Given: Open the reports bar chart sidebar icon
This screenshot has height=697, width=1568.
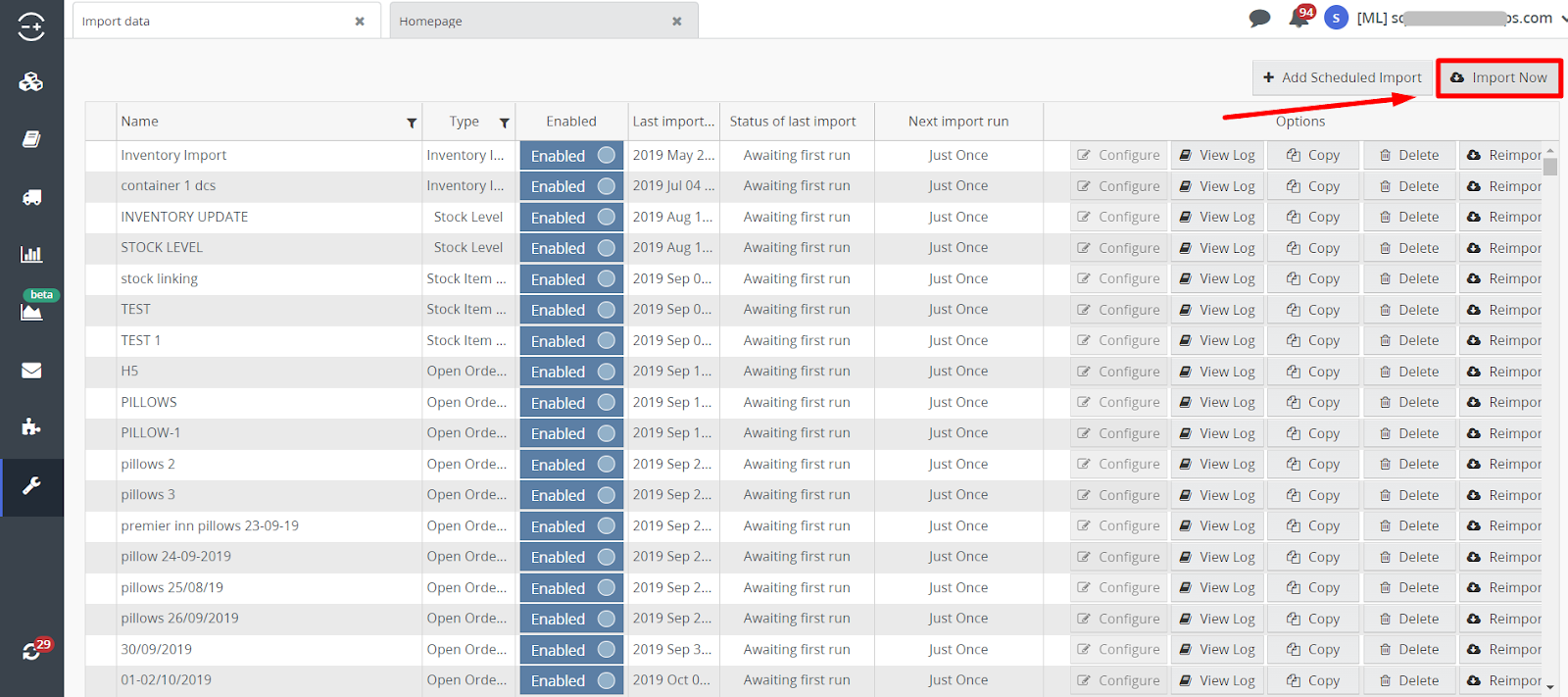Looking at the screenshot, I should (x=31, y=255).
